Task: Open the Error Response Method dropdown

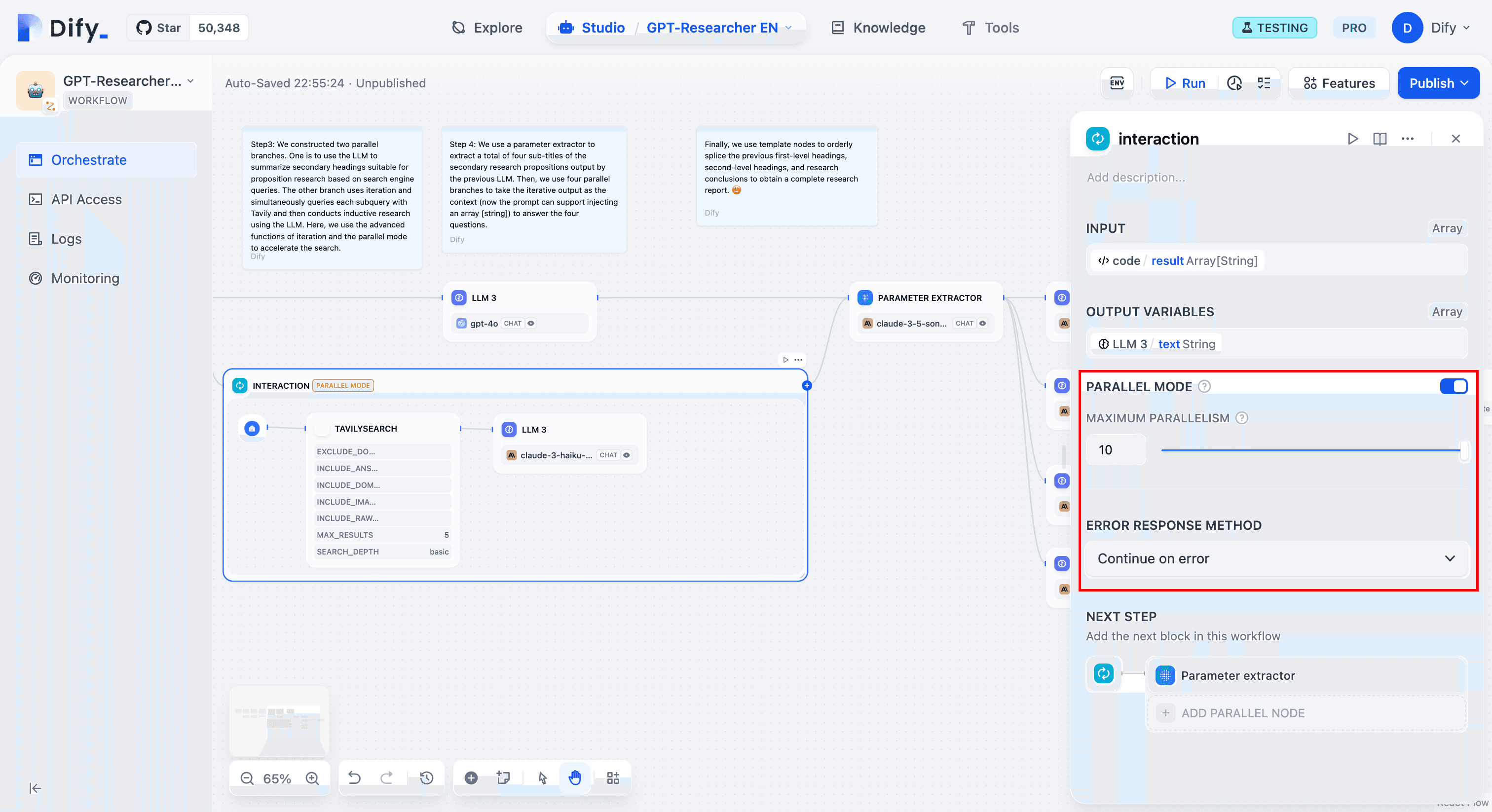Action: pos(1276,558)
